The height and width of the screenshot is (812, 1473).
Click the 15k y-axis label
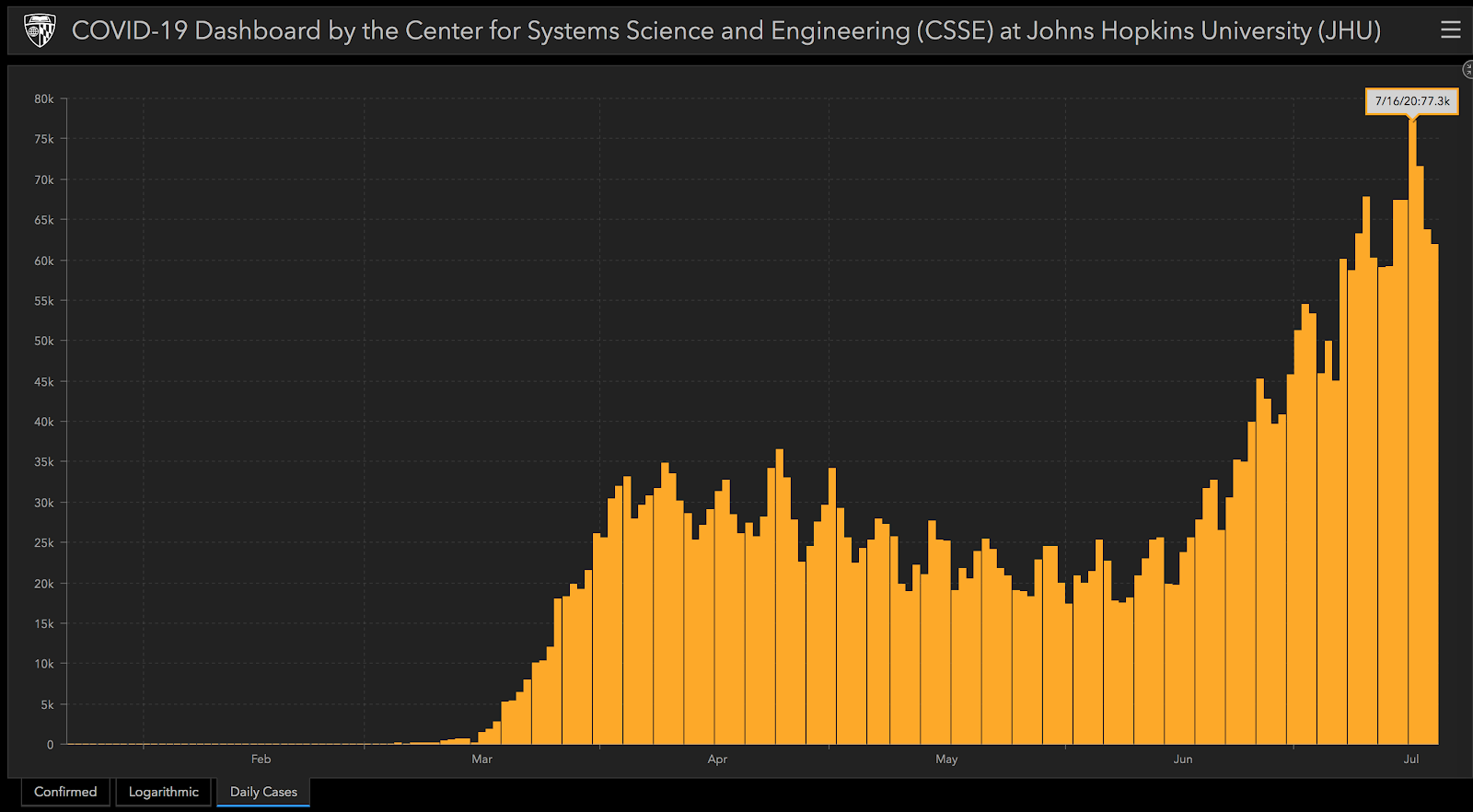pos(44,623)
